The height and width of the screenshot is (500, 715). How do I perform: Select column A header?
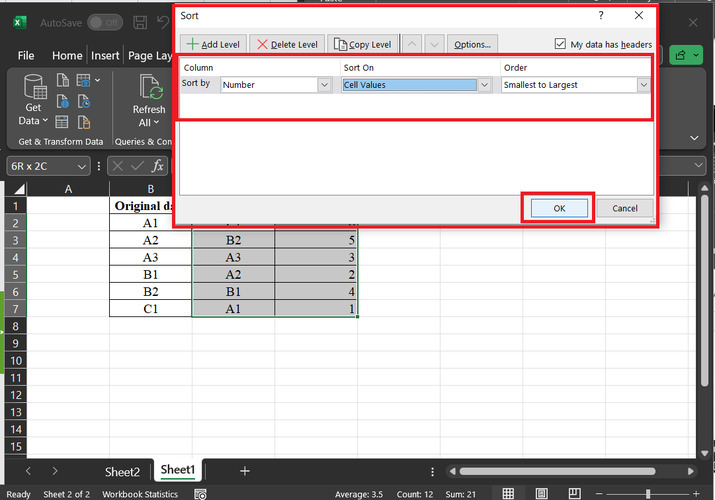click(68, 189)
